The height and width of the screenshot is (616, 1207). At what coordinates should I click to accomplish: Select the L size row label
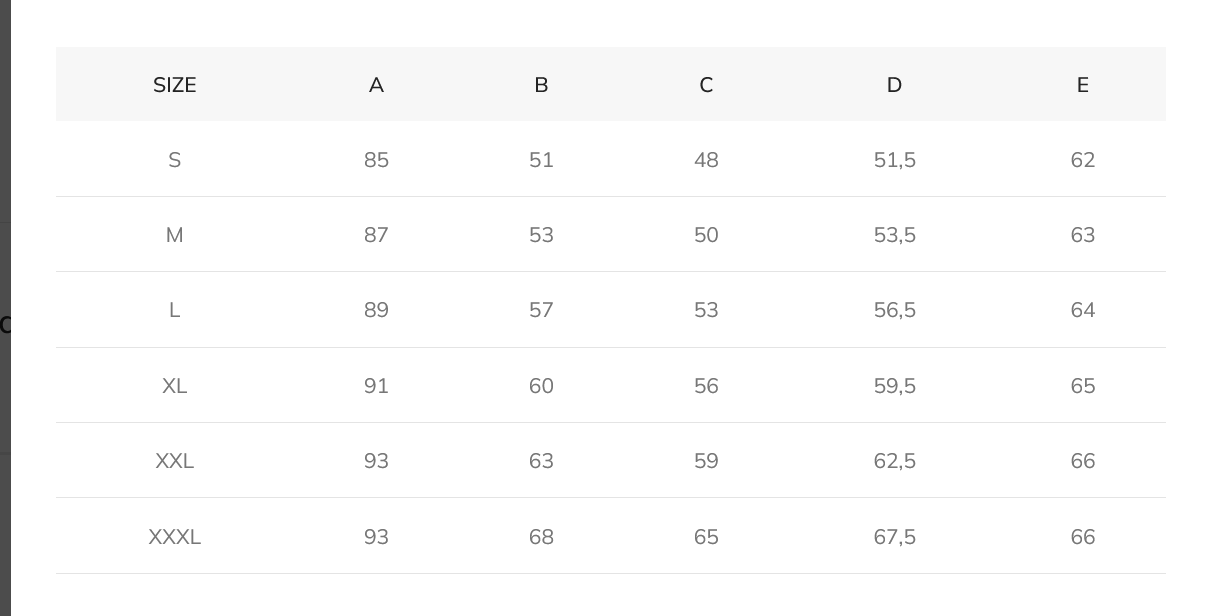point(174,310)
